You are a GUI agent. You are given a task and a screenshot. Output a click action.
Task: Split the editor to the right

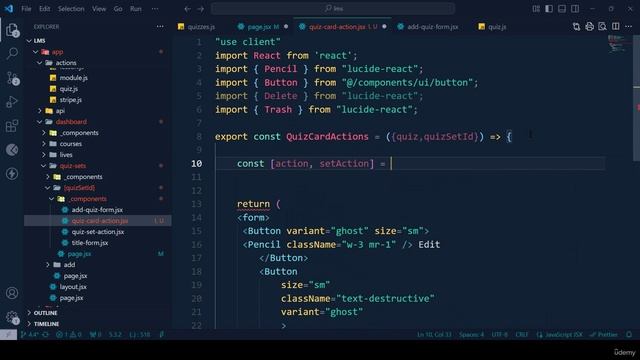click(x=616, y=27)
